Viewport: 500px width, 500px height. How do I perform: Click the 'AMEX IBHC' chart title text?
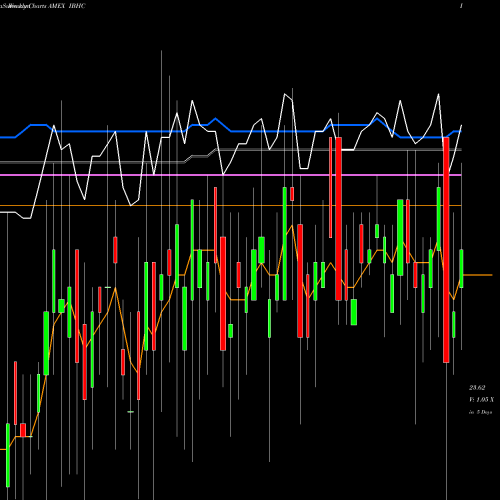67,6
